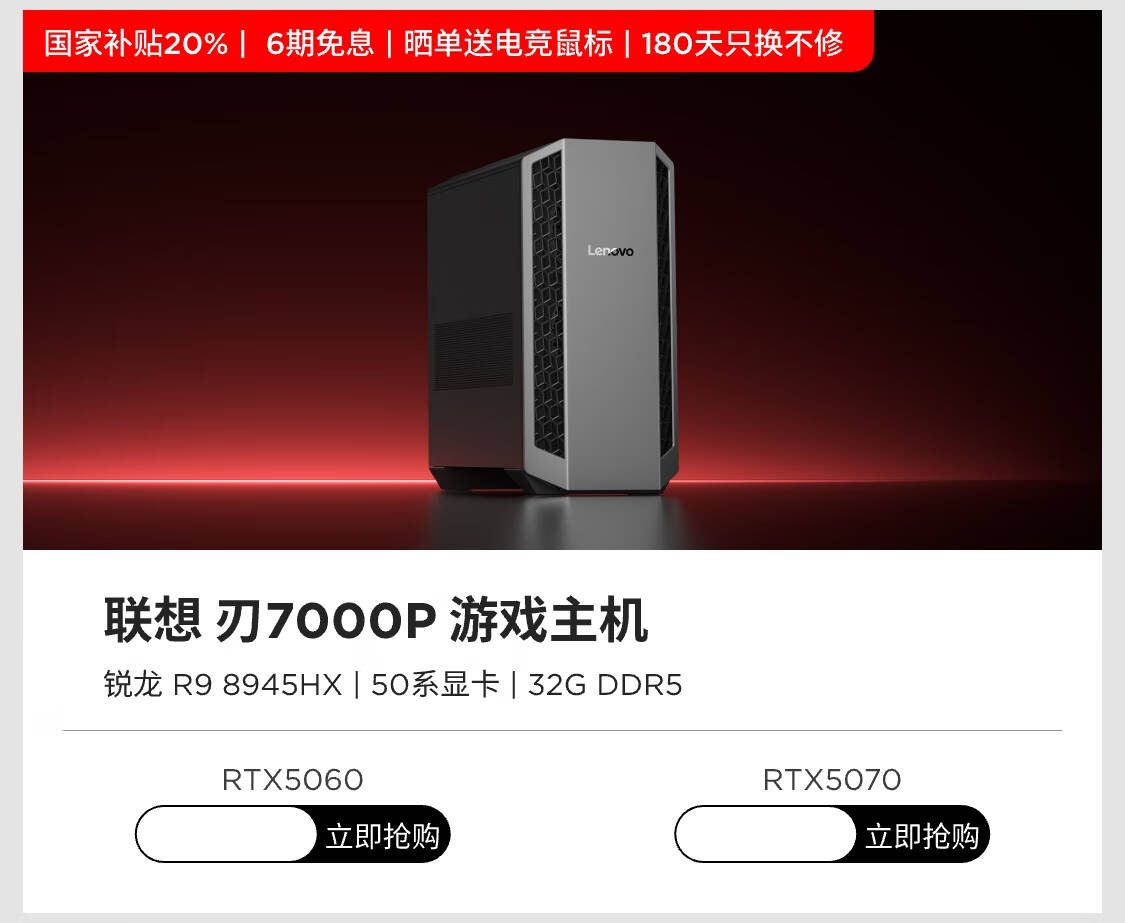Click the right honeycomb mesh strip on the tower
The height and width of the screenshot is (923, 1125).
(664, 301)
